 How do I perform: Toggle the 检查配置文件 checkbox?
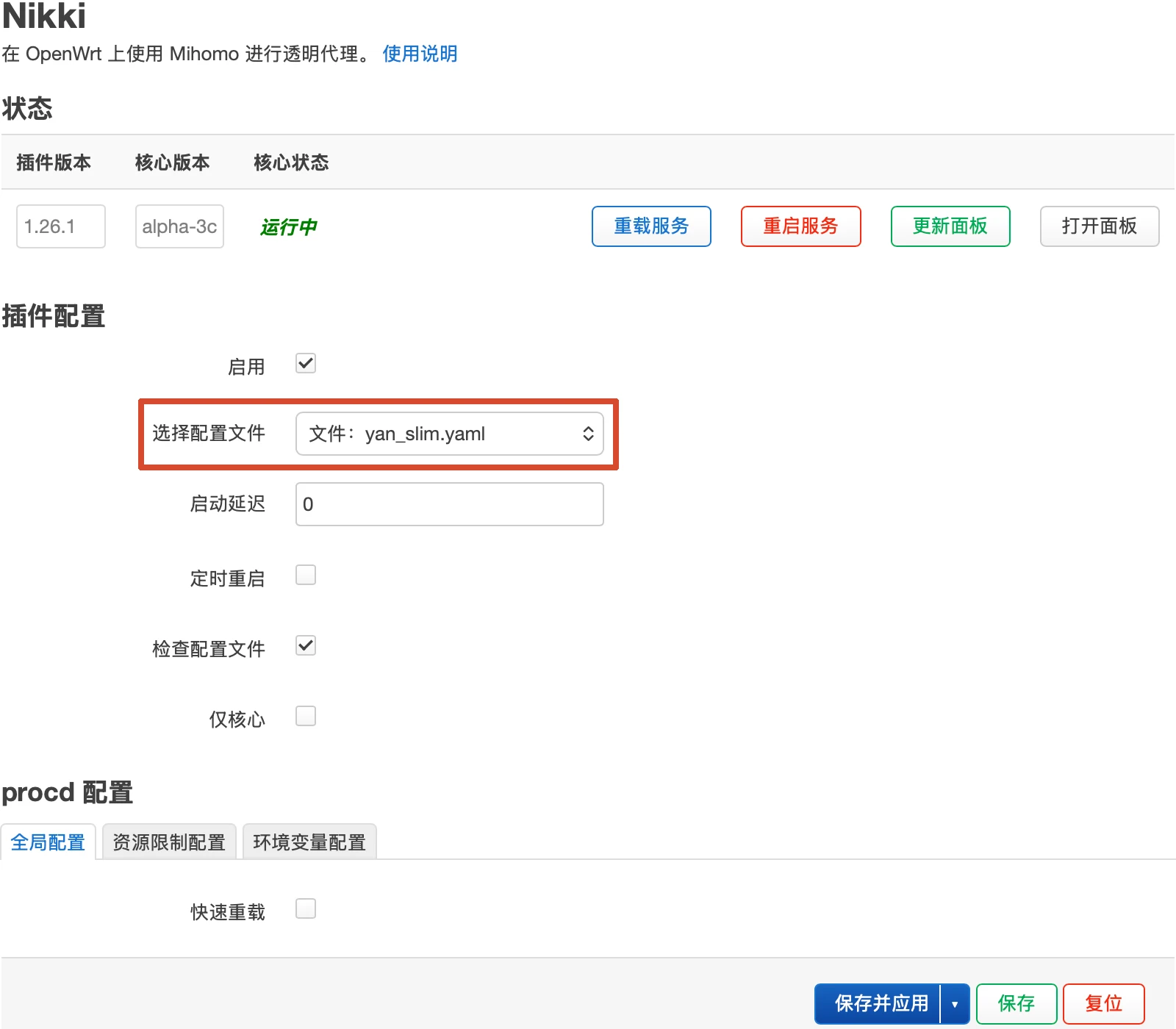(306, 645)
